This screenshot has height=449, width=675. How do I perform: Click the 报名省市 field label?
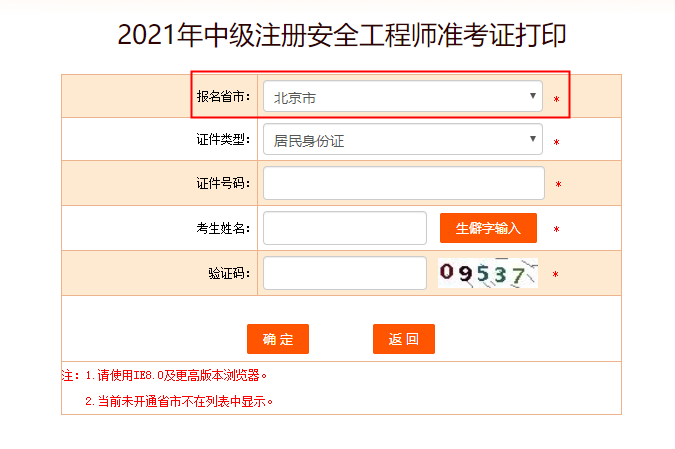(x=224, y=97)
